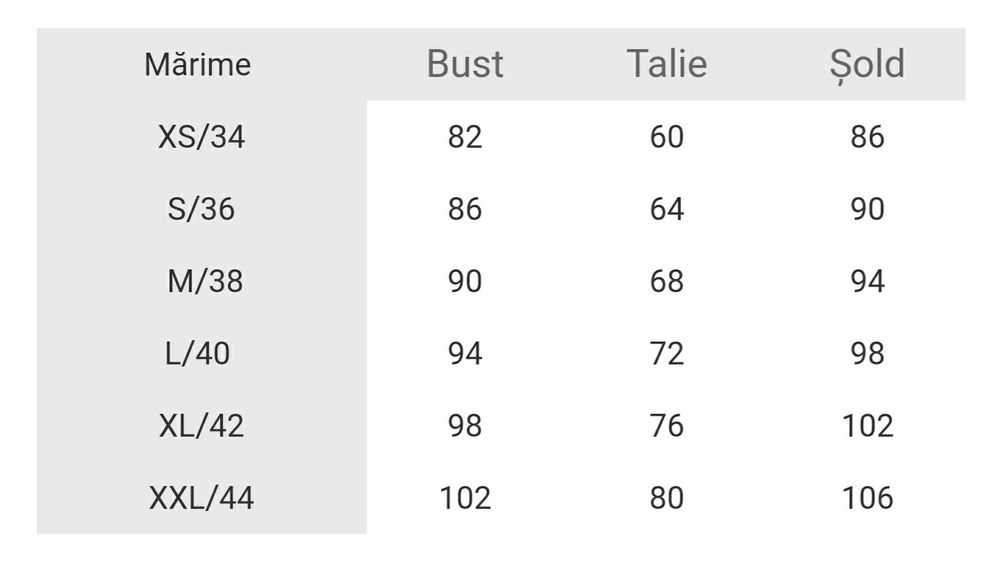Click the Mărime column header
The height and width of the screenshot is (565, 1000).
coord(197,66)
